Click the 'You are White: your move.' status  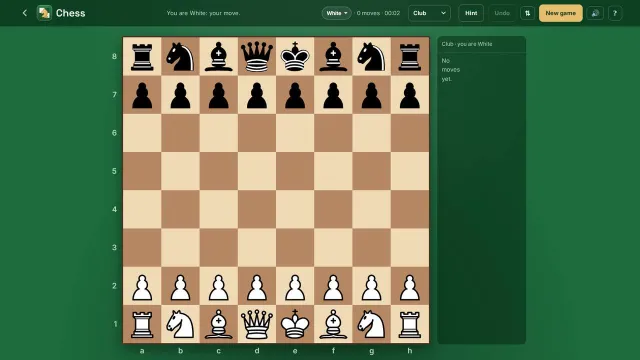[203, 13]
